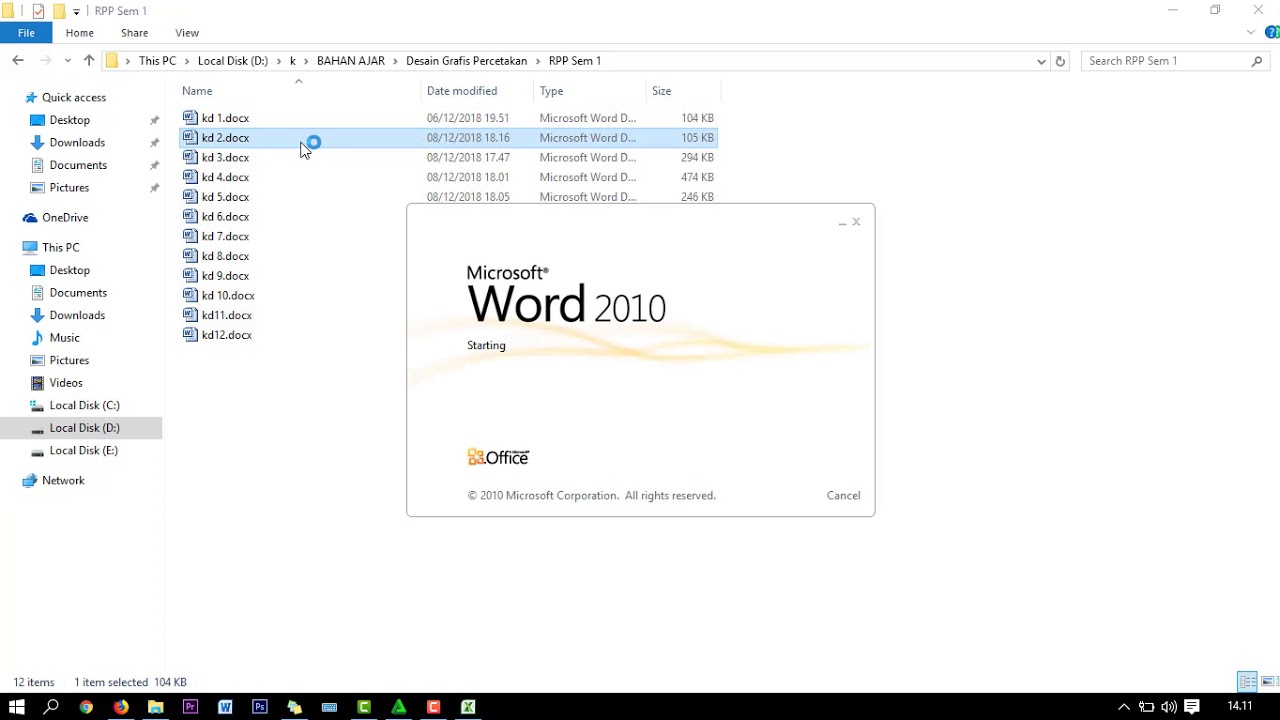Close the Word splash screen
The height and width of the screenshot is (720, 1280).
(856, 222)
